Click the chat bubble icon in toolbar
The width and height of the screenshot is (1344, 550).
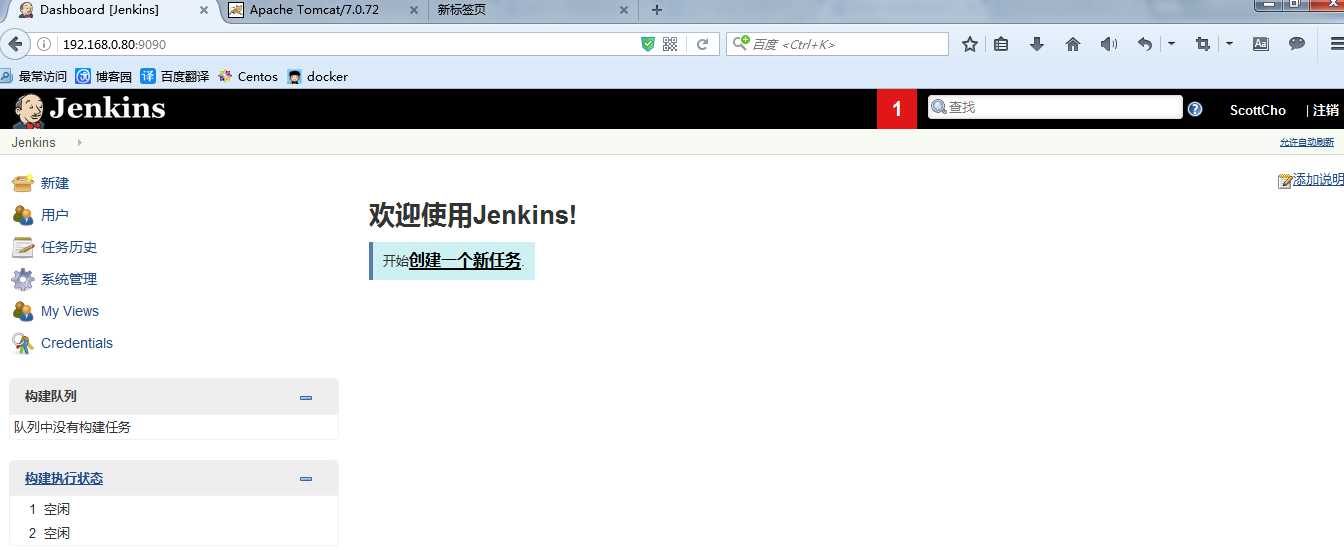pyautogui.click(x=1297, y=44)
